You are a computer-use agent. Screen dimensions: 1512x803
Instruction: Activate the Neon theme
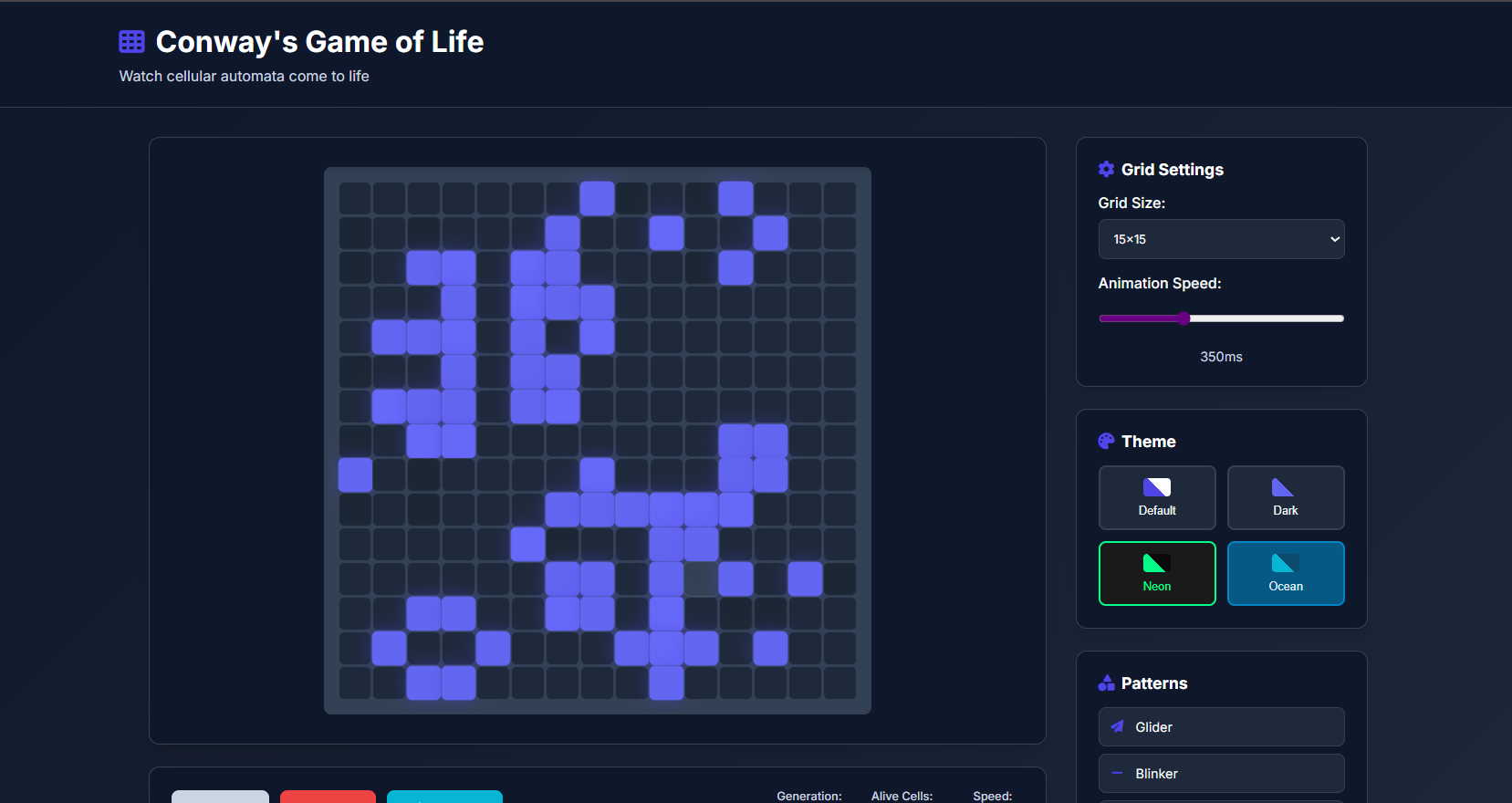1156,574
